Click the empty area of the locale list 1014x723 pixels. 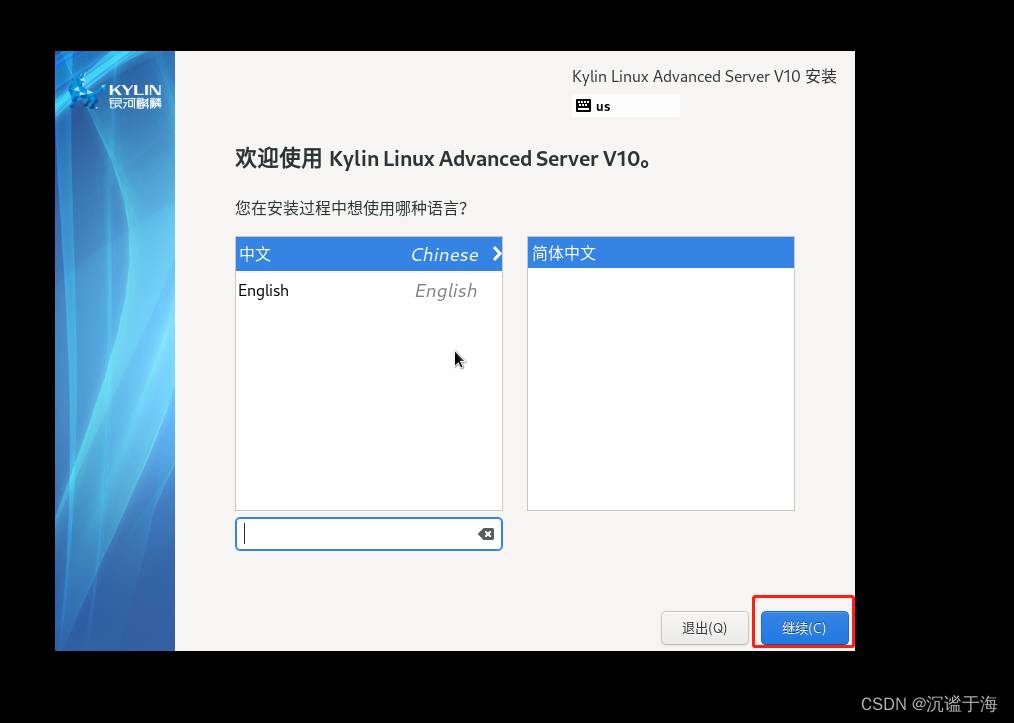pos(660,388)
